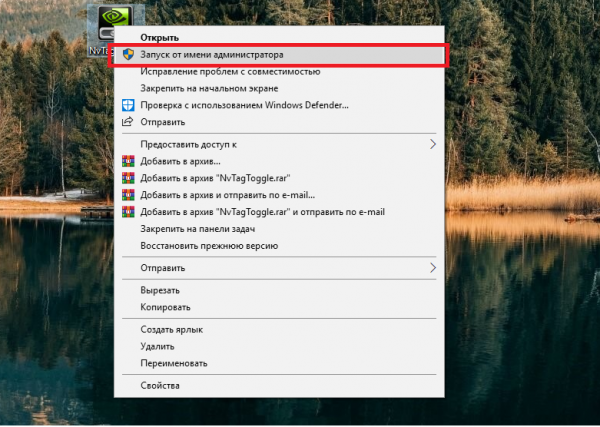Image resolution: width=600 pixels, height=427 pixels.
Task: Click the Windows Defender scan icon
Action: coord(127,105)
